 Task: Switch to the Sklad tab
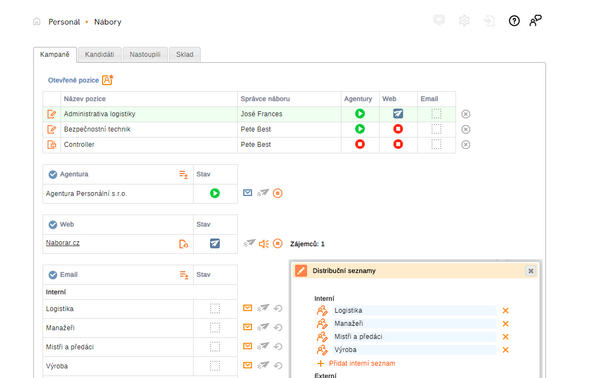tap(184, 55)
